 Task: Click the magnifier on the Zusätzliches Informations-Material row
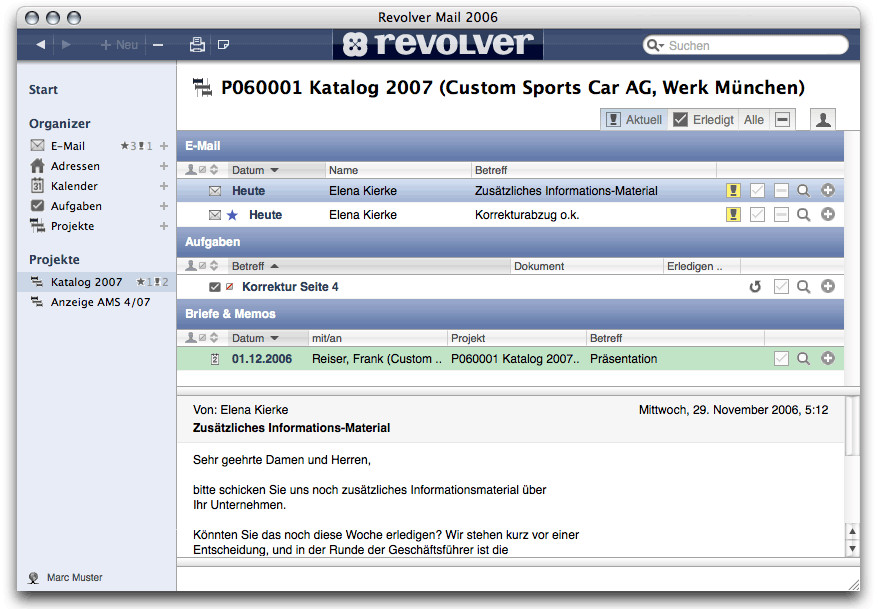[x=804, y=191]
